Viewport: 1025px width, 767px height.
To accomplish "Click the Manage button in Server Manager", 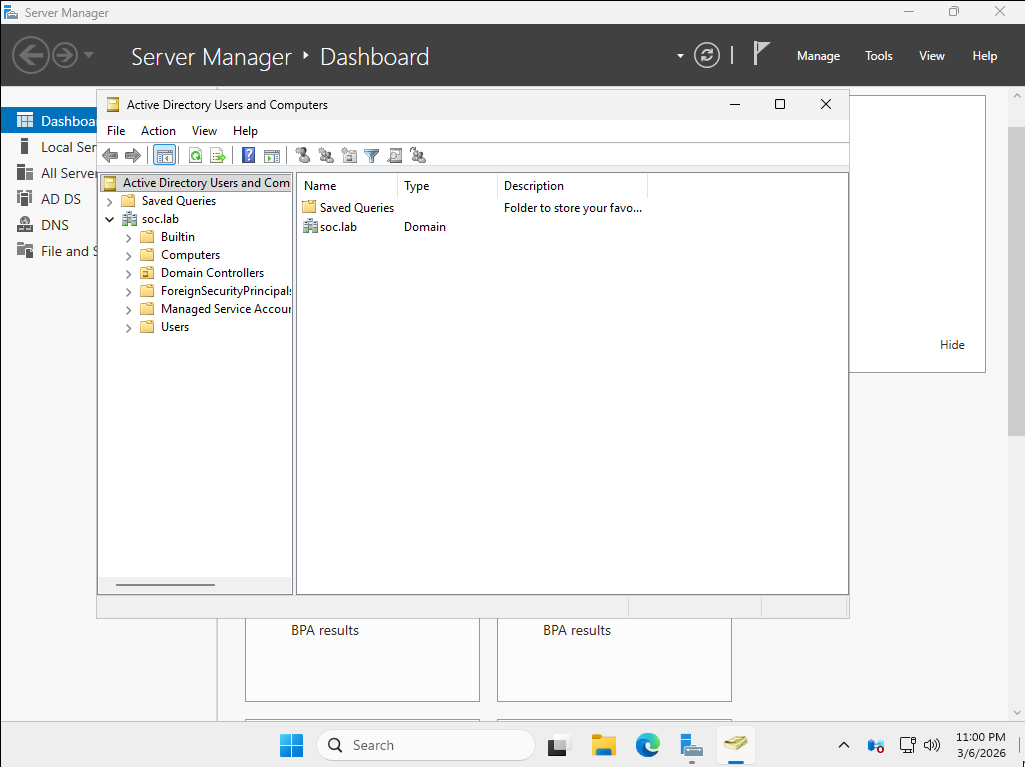I will coord(817,56).
